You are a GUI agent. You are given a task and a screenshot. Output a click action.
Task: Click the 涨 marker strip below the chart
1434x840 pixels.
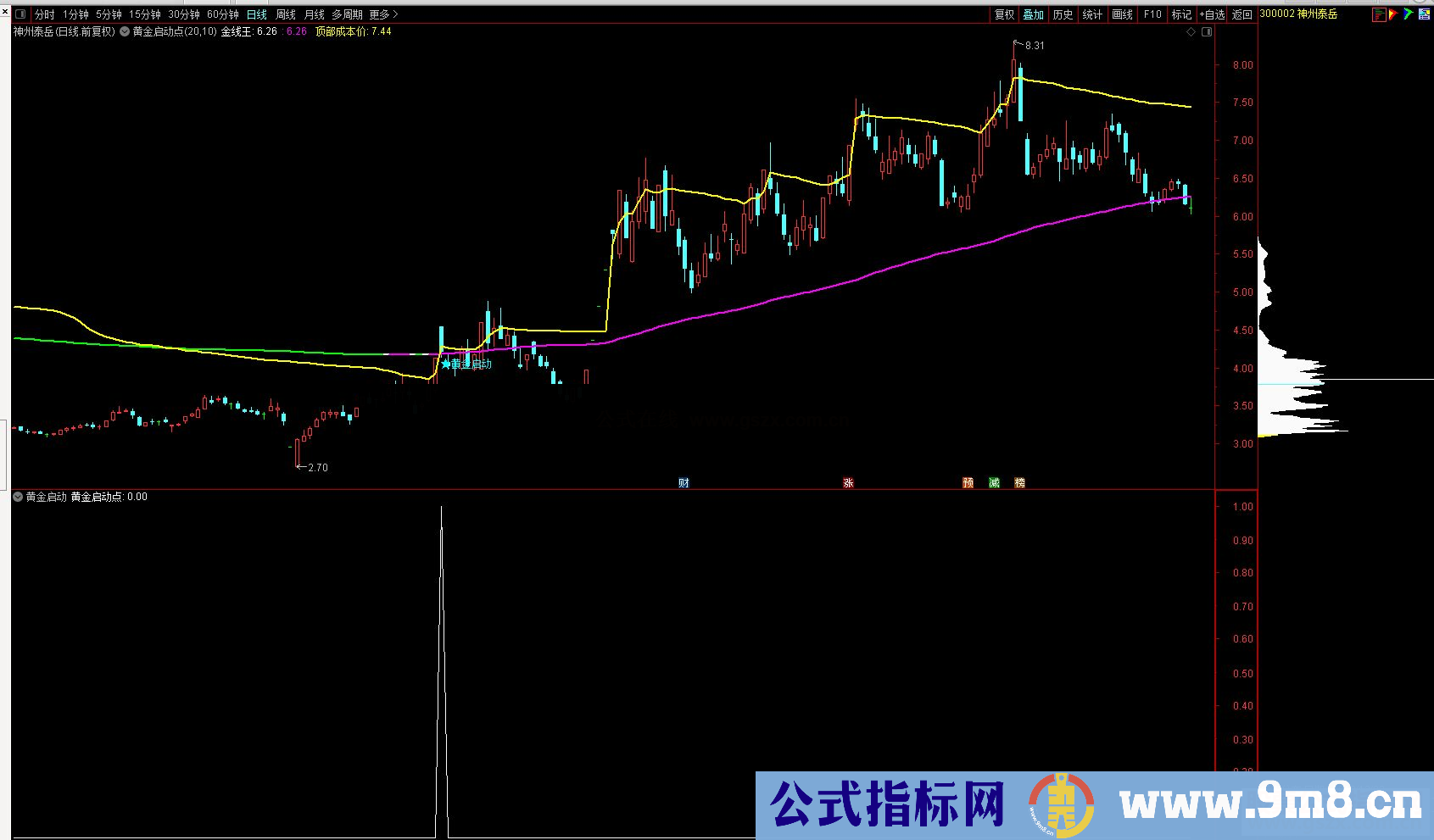(847, 482)
